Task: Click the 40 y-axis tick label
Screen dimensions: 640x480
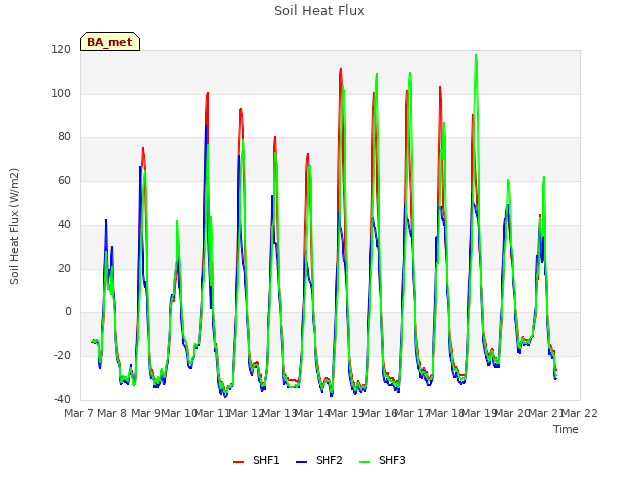Action: (64, 224)
